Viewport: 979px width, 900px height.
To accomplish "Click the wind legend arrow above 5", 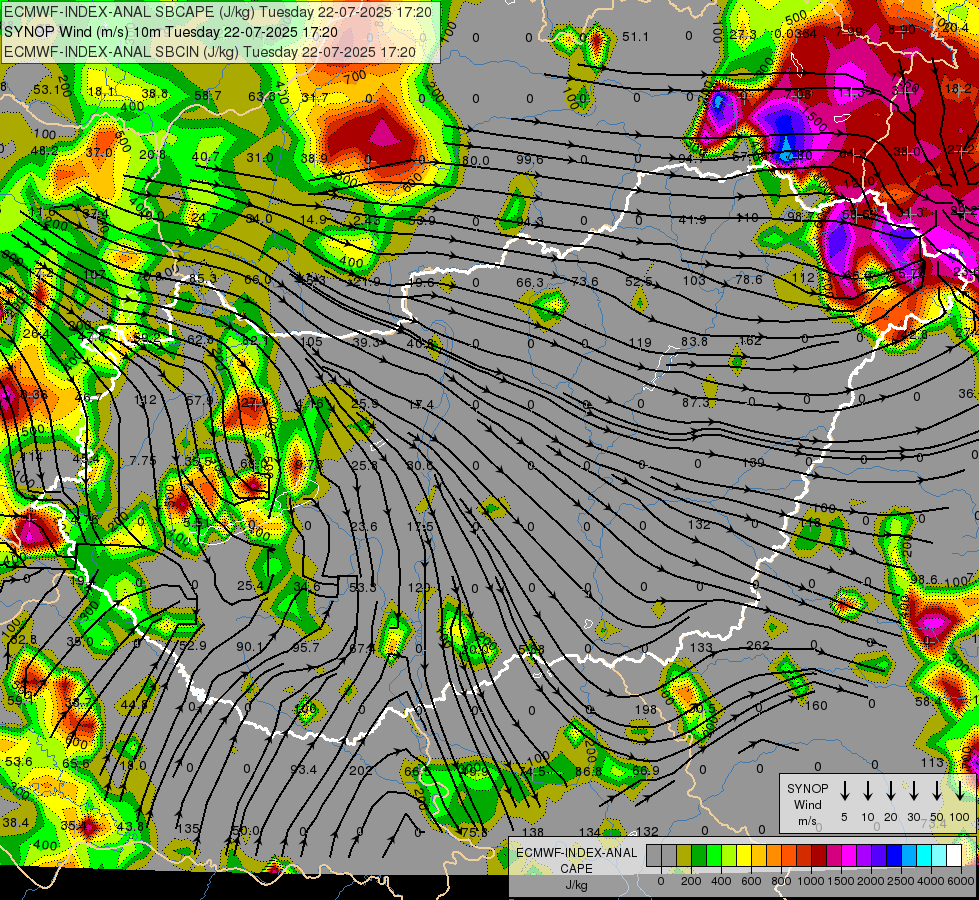I will pos(844,791).
